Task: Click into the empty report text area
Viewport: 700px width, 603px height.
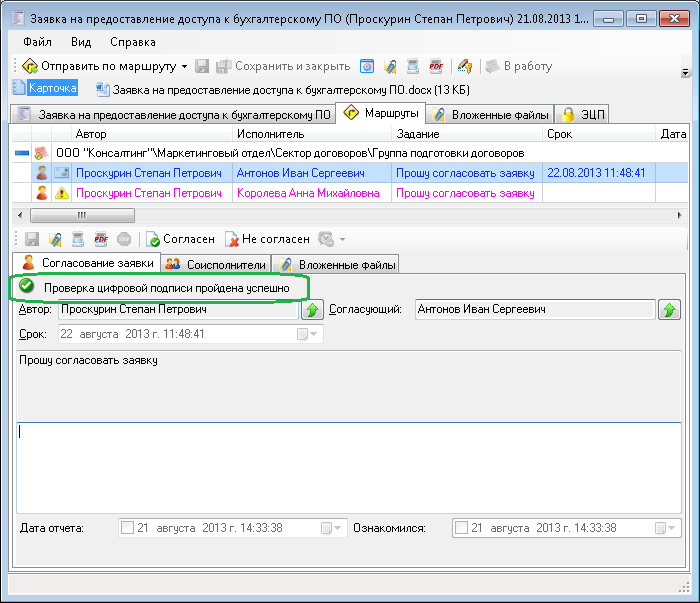Action: [x=349, y=465]
